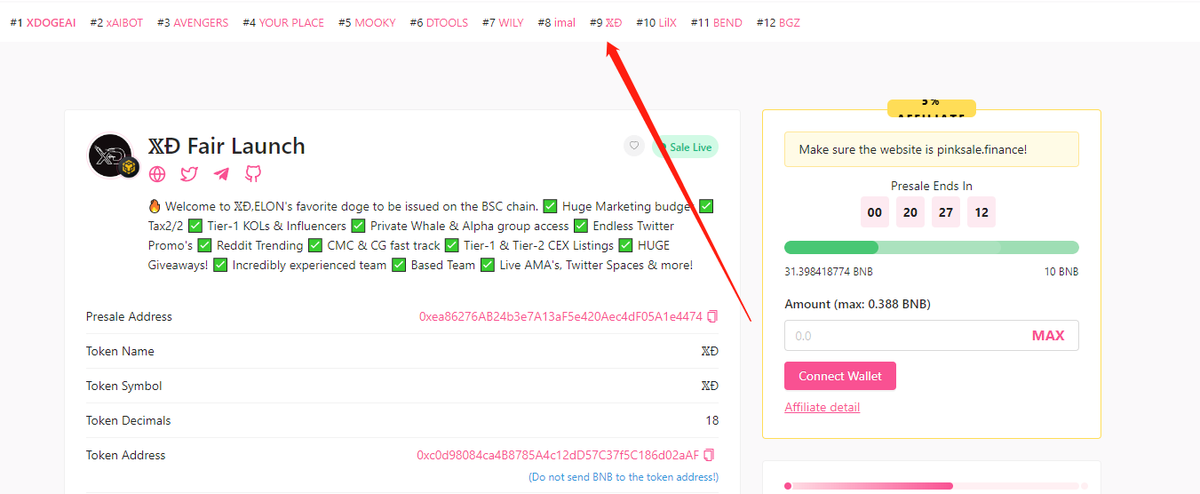Copy the Presale Address with copy icon
Viewport: 1200px width, 494px height.
coord(712,317)
